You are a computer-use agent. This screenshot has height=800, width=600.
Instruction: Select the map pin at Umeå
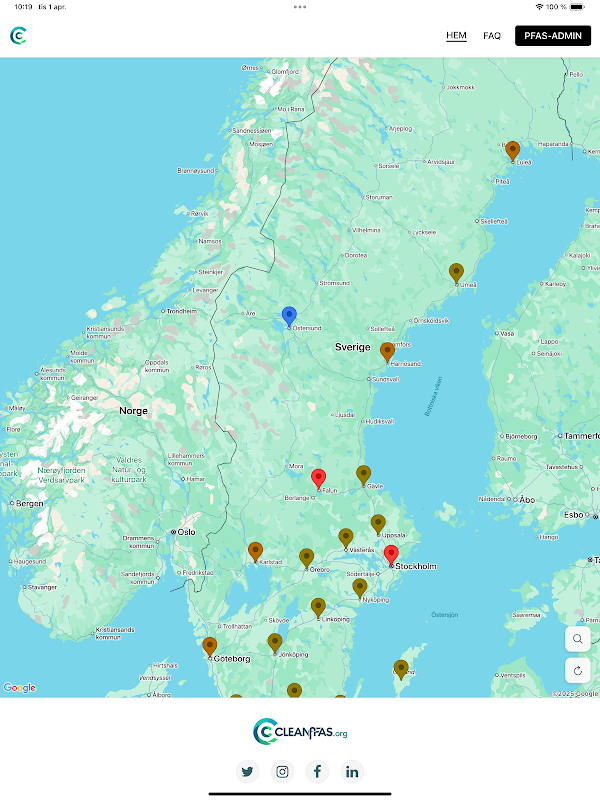point(456,273)
